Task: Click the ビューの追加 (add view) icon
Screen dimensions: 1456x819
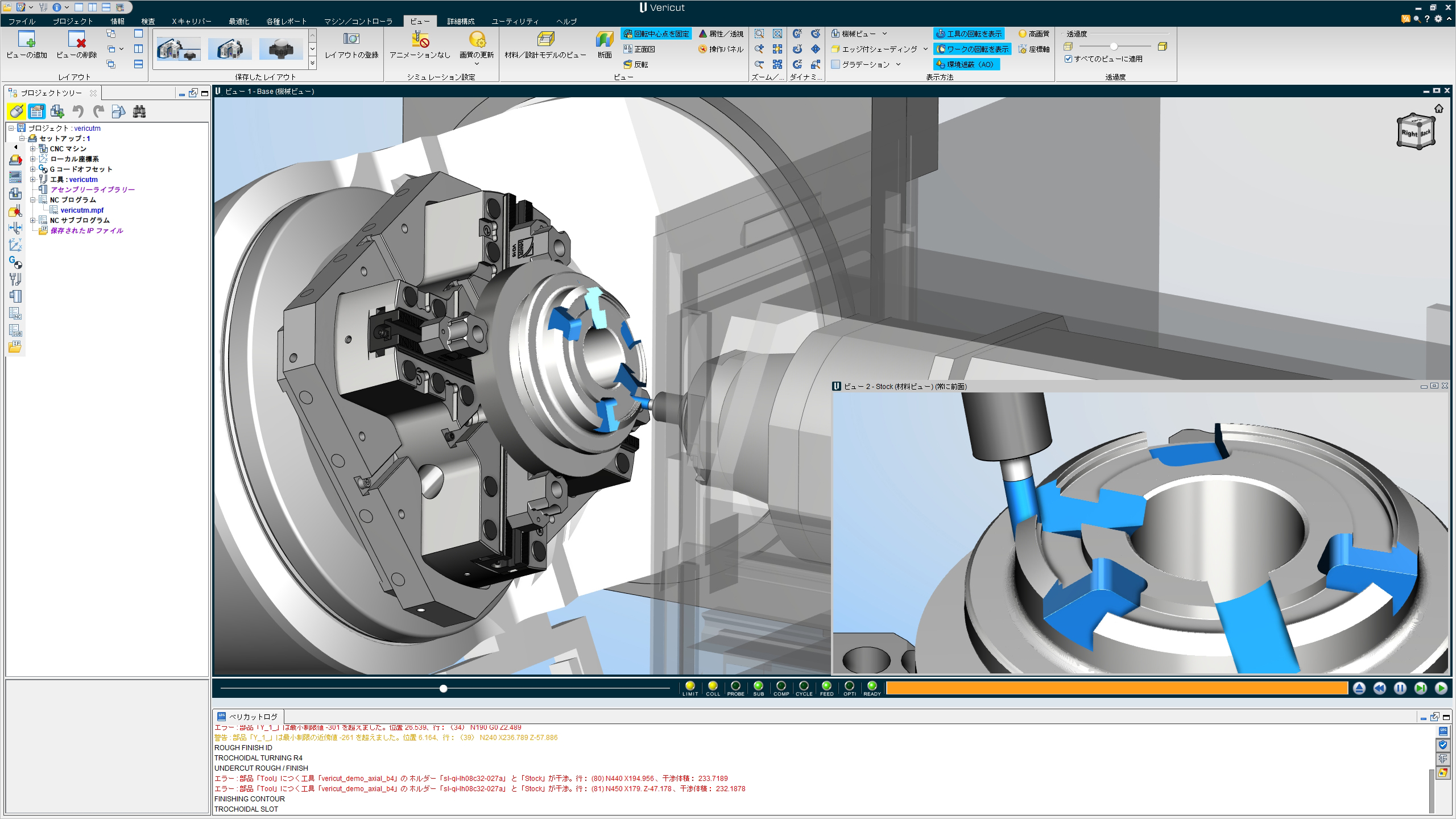Action: pyautogui.click(x=26, y=39)
